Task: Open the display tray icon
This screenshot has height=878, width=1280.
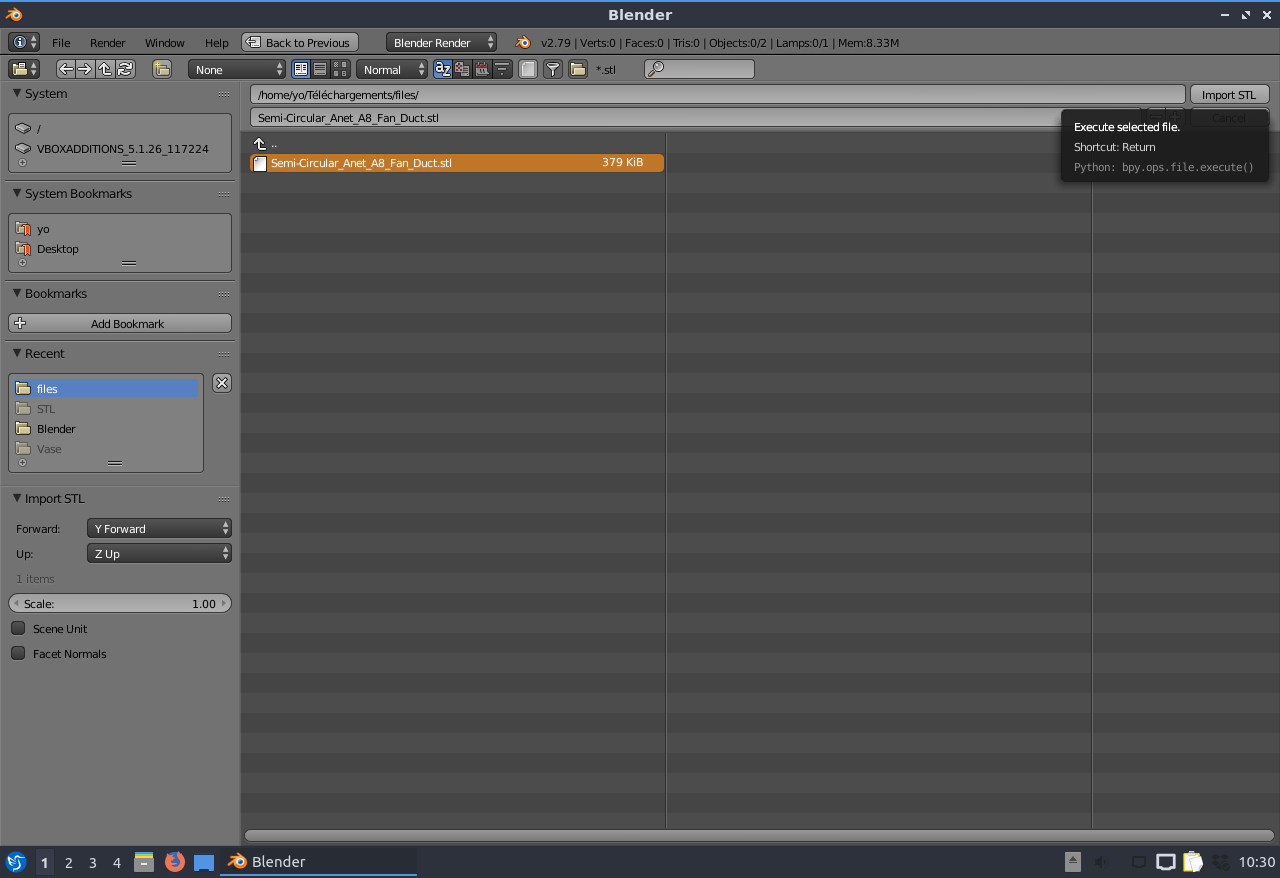Action: [1166, 861]
